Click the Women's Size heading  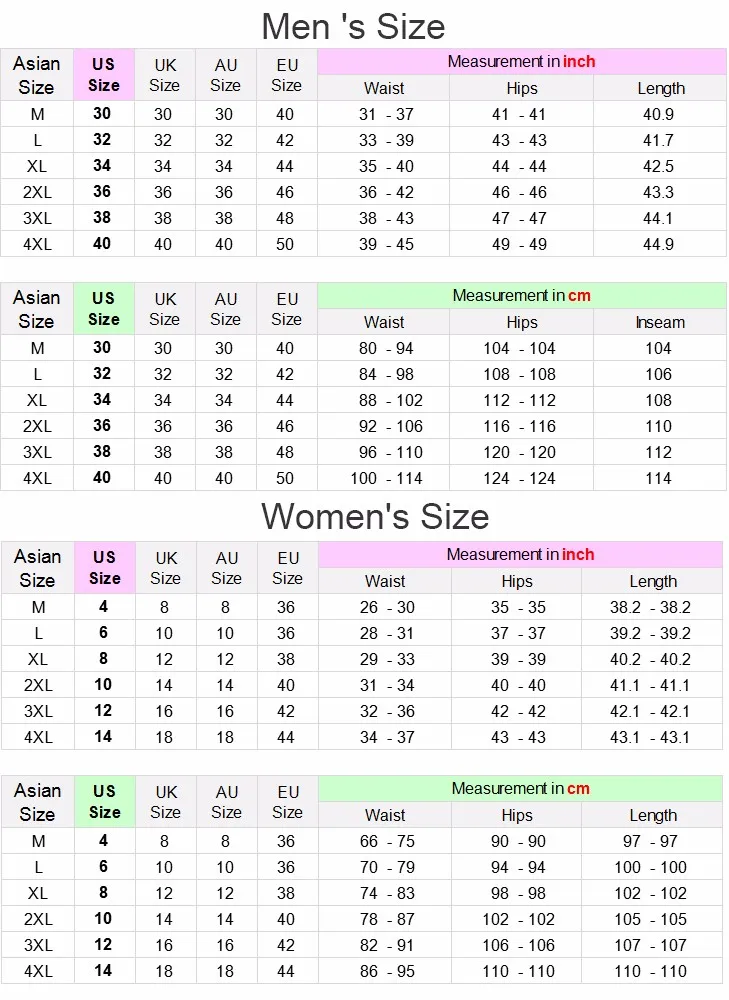pos(375,516)
